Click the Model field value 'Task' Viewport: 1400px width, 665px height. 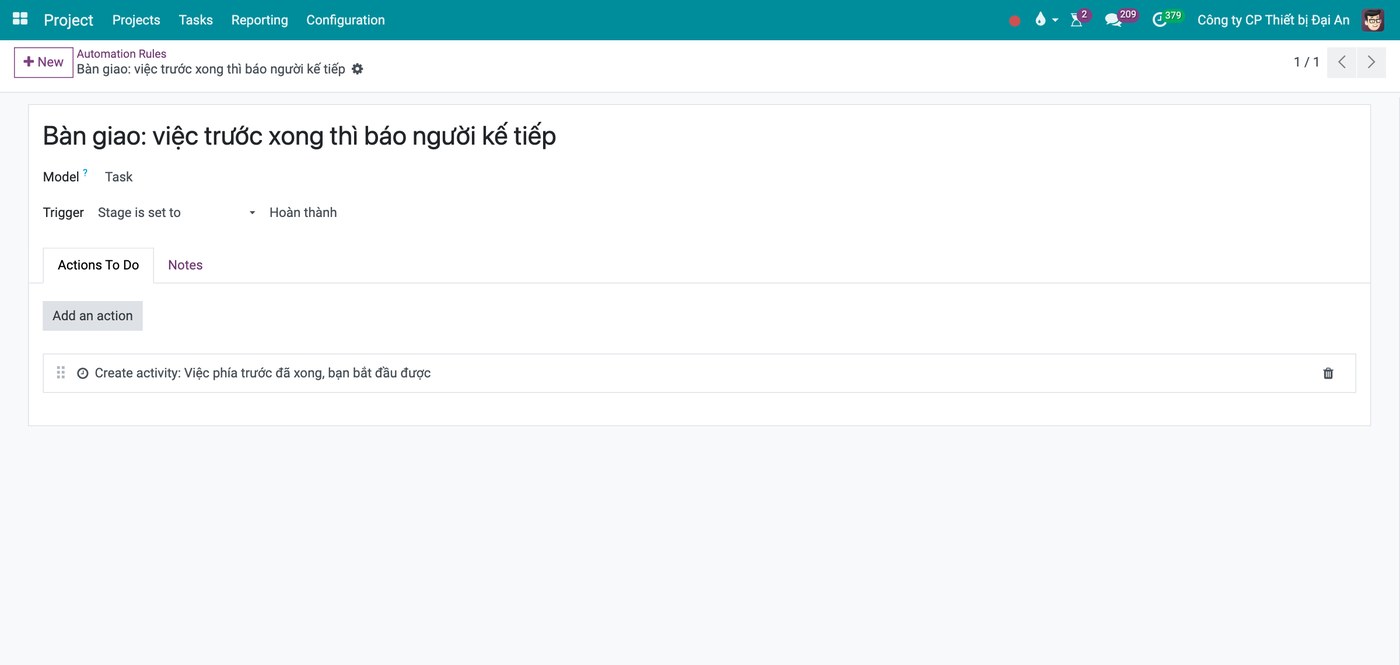click(x=118, y=177)
